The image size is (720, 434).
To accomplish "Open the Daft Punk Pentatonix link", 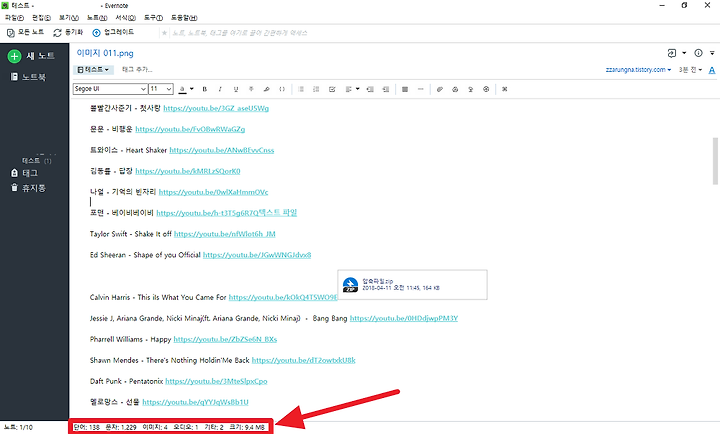I will point(216,381).
